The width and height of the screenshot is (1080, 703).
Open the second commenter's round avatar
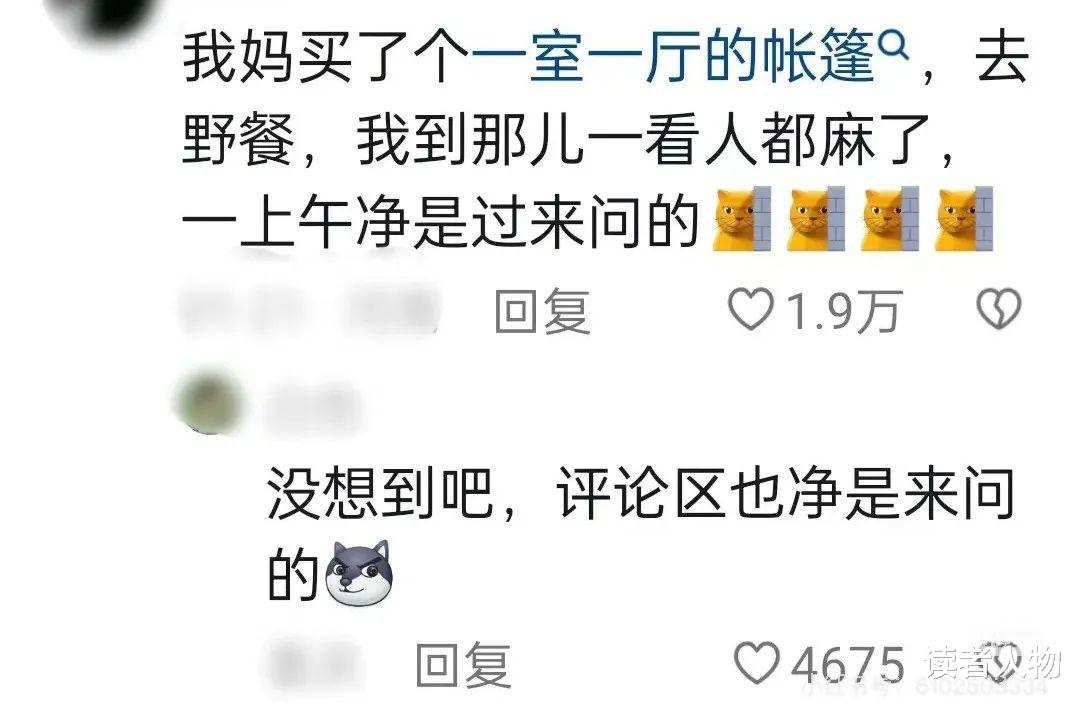[x=210, y=403]
